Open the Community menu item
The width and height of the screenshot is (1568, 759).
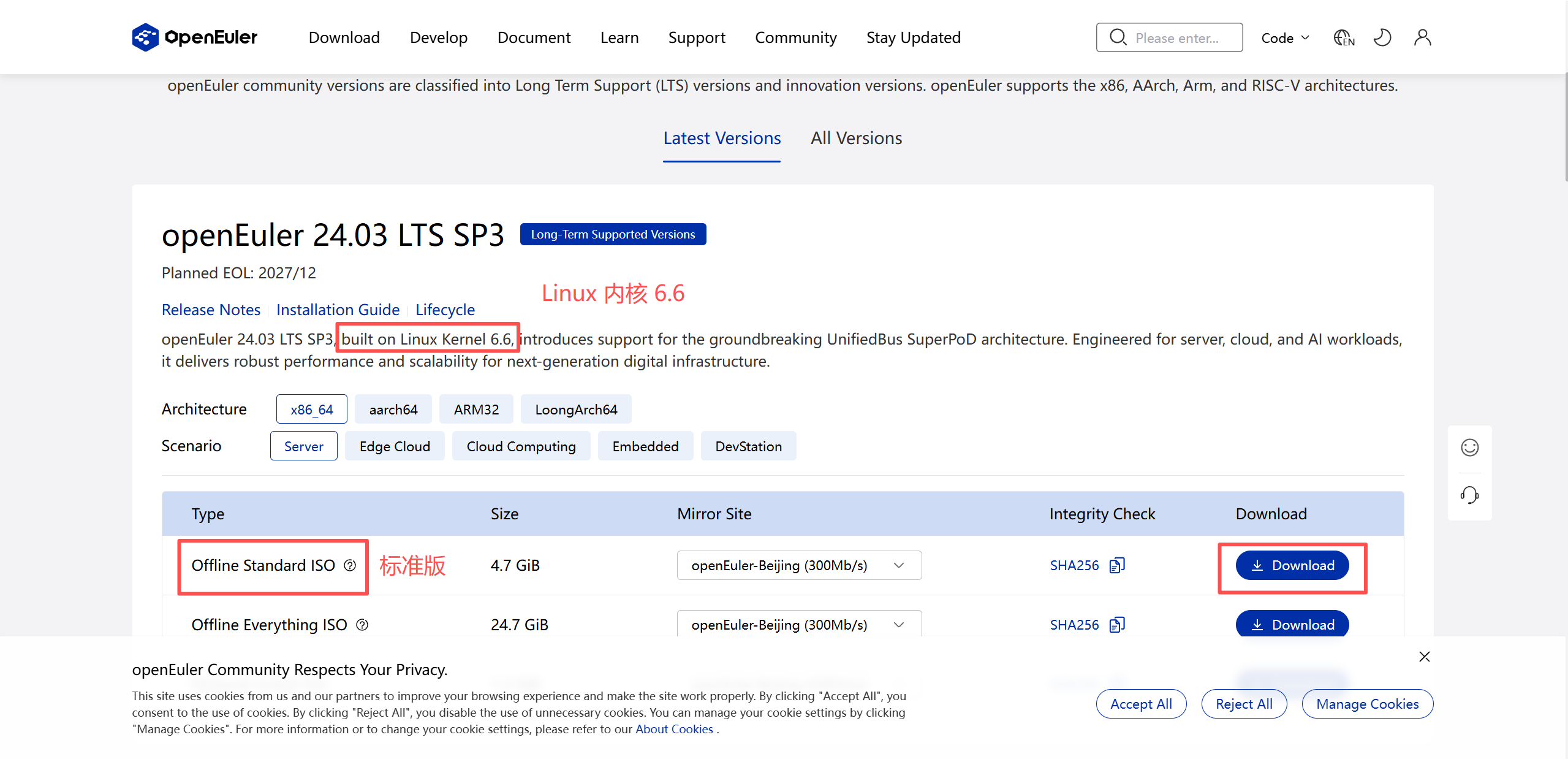795,38
